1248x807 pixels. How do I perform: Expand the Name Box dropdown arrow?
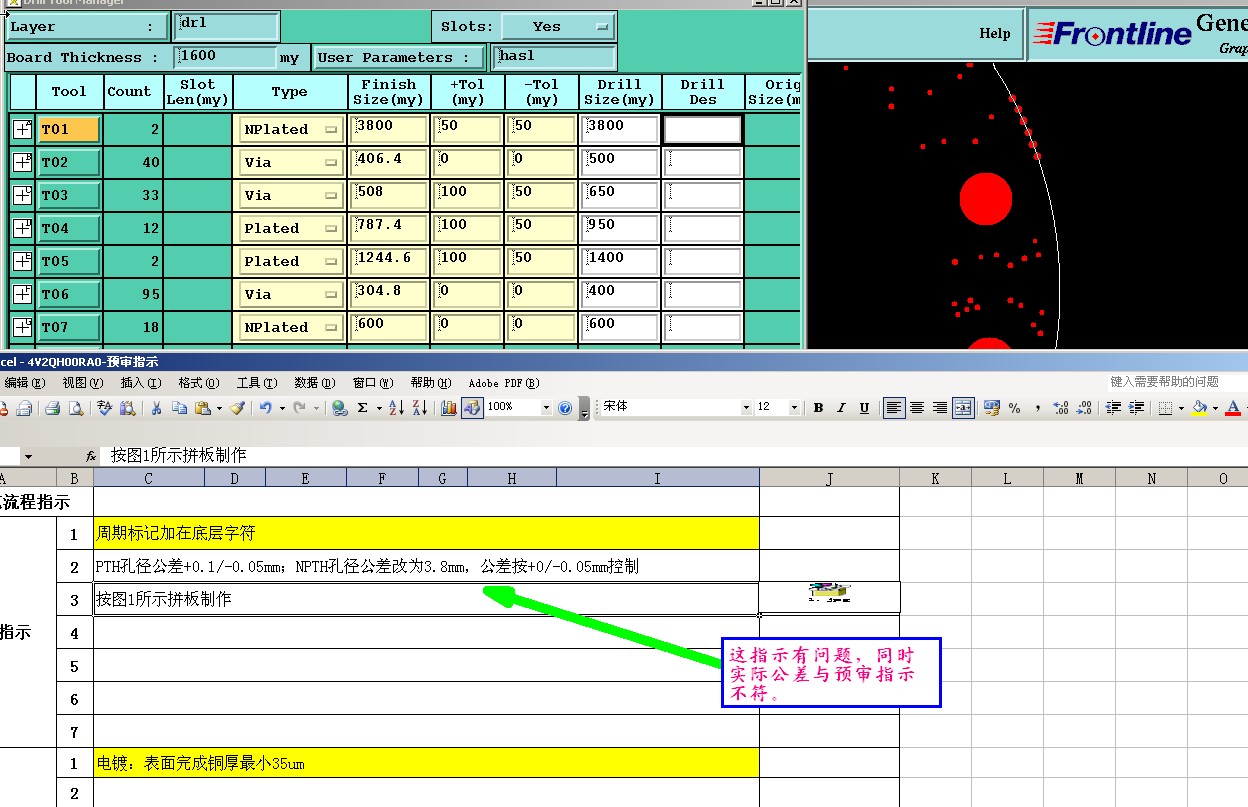pyautogui.click(x=28, y=456)
